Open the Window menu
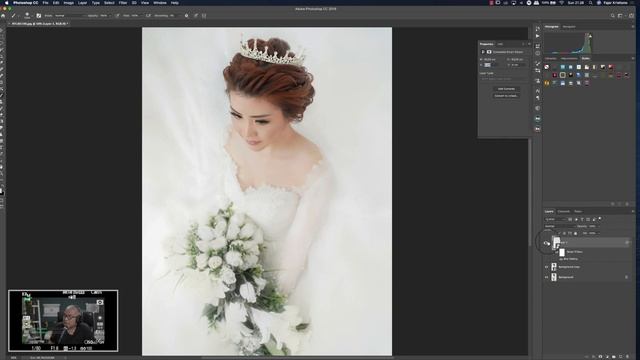Screen dimensions: 640x360 pos(160,3)
